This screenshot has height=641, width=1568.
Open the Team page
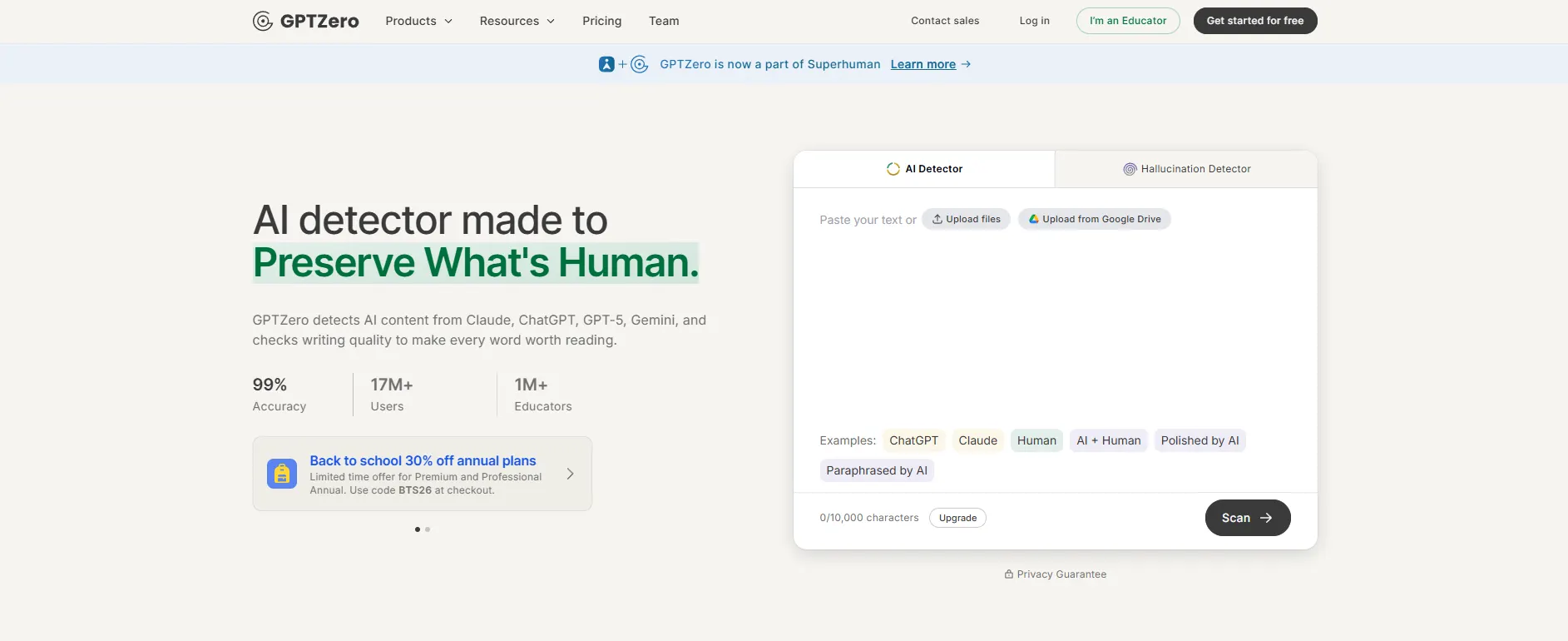[x=664, y=21]
